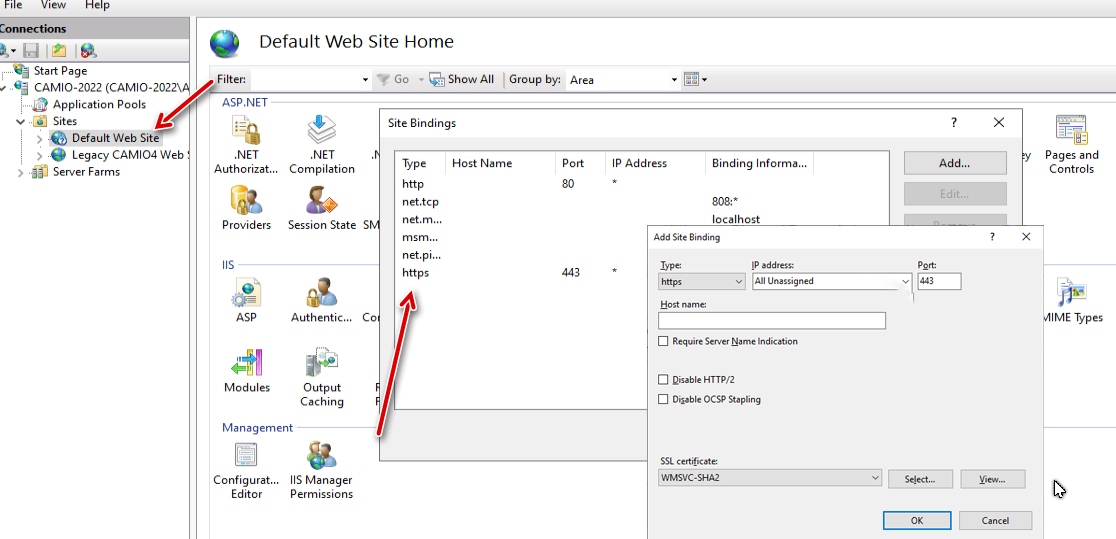Screen dimensions: 1116x539
Task: Expand the Server Farms tree node
Action: pyautogui.click(x=21, y=172)
